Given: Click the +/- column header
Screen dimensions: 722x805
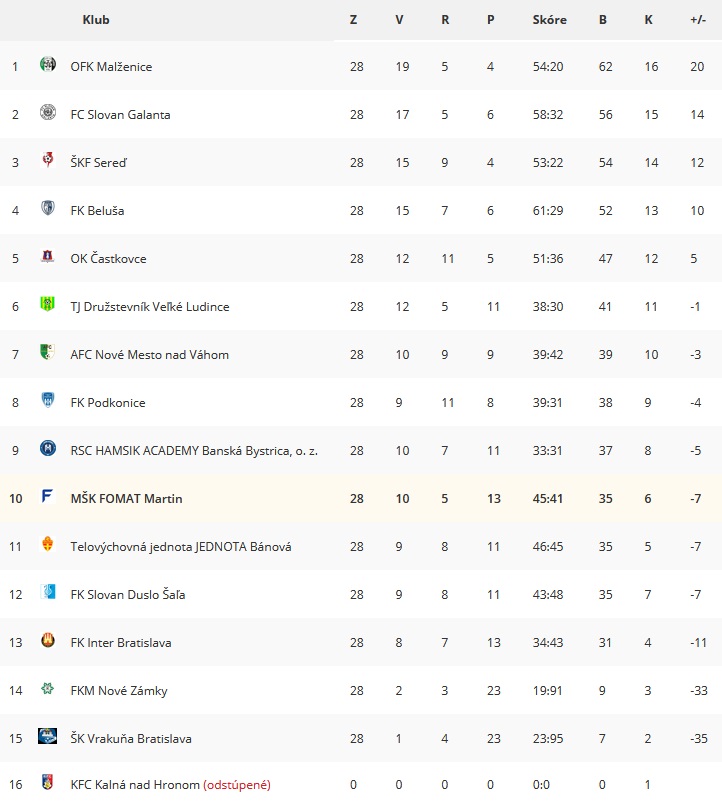Looking at the screenshot, I should click(698, 20).
